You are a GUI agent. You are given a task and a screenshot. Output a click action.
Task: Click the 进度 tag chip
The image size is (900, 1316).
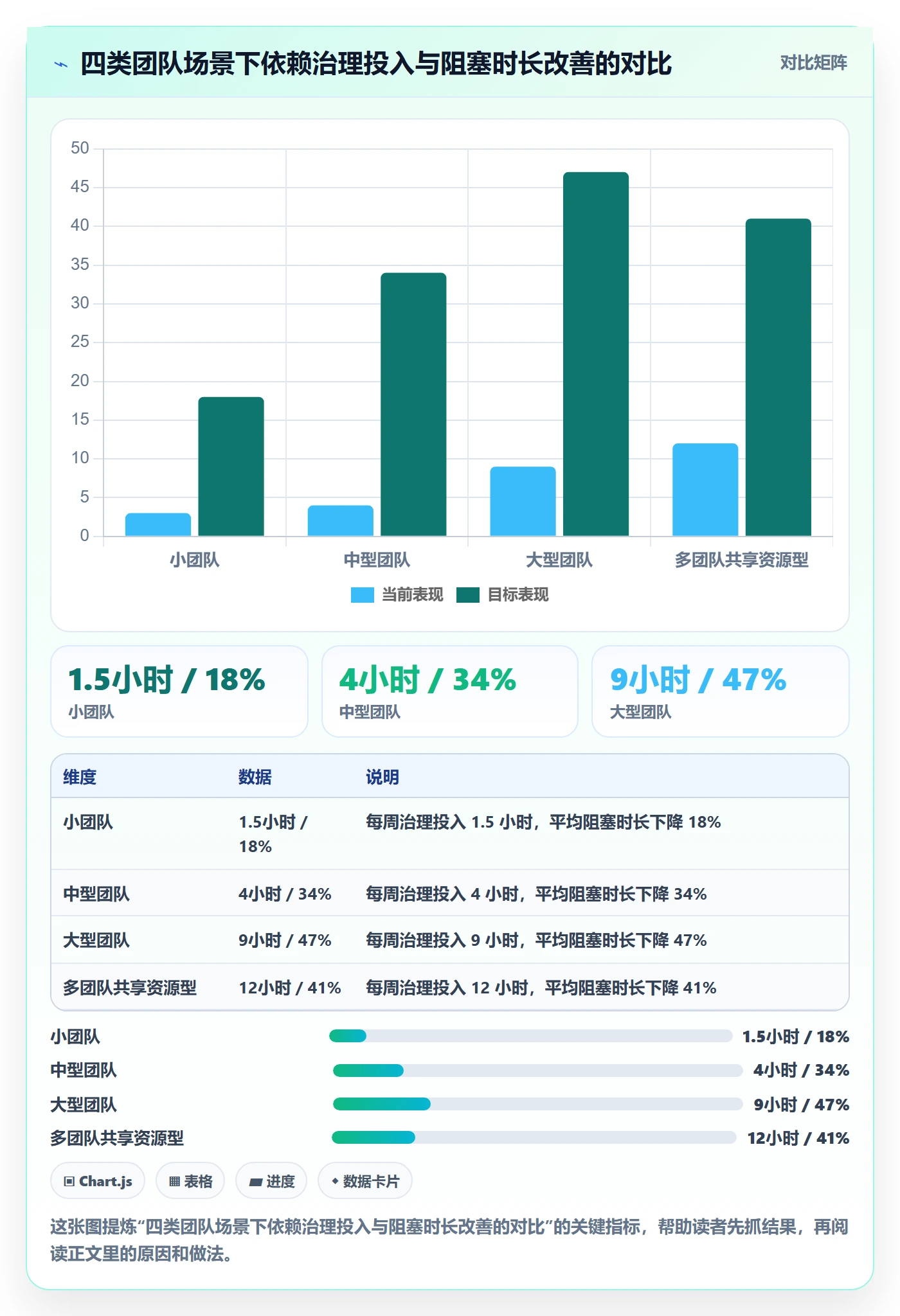[271, 1181]
